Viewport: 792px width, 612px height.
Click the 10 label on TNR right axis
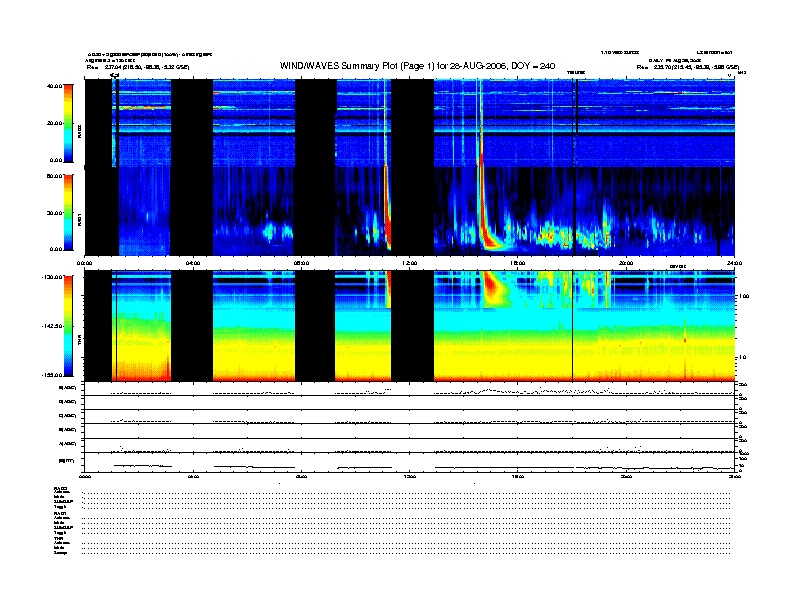[742, 358]
